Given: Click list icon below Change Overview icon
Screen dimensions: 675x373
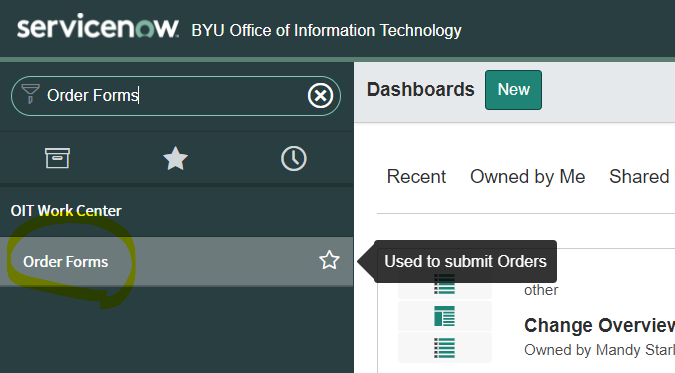Looking at the screenshot, I should point(445,348).
